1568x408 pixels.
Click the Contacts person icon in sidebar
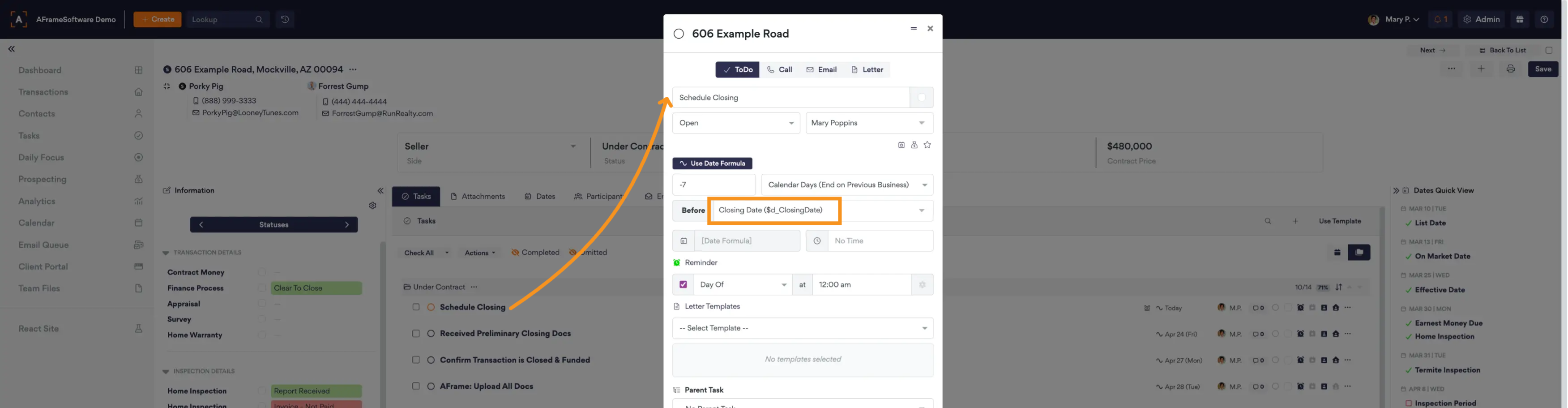pyautogui.click(x=139, y=114)
